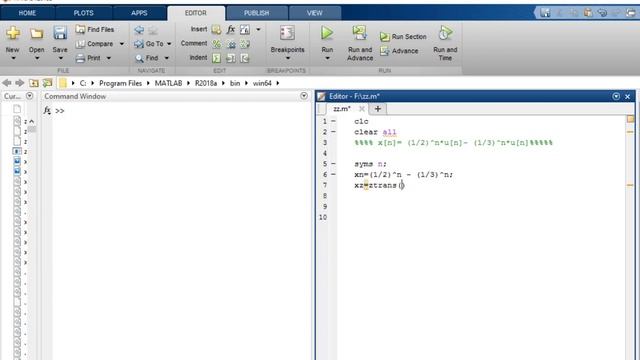Increase indent with the middle Indent icon
This screenshot has height=360, width=640.
[231, 58]
